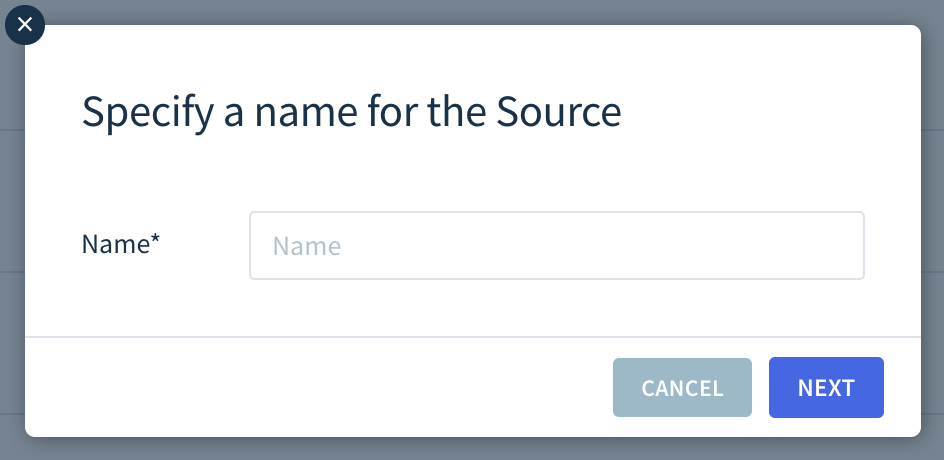
Task: Click the asterisk beside the Name label
Action: (155, 238)
